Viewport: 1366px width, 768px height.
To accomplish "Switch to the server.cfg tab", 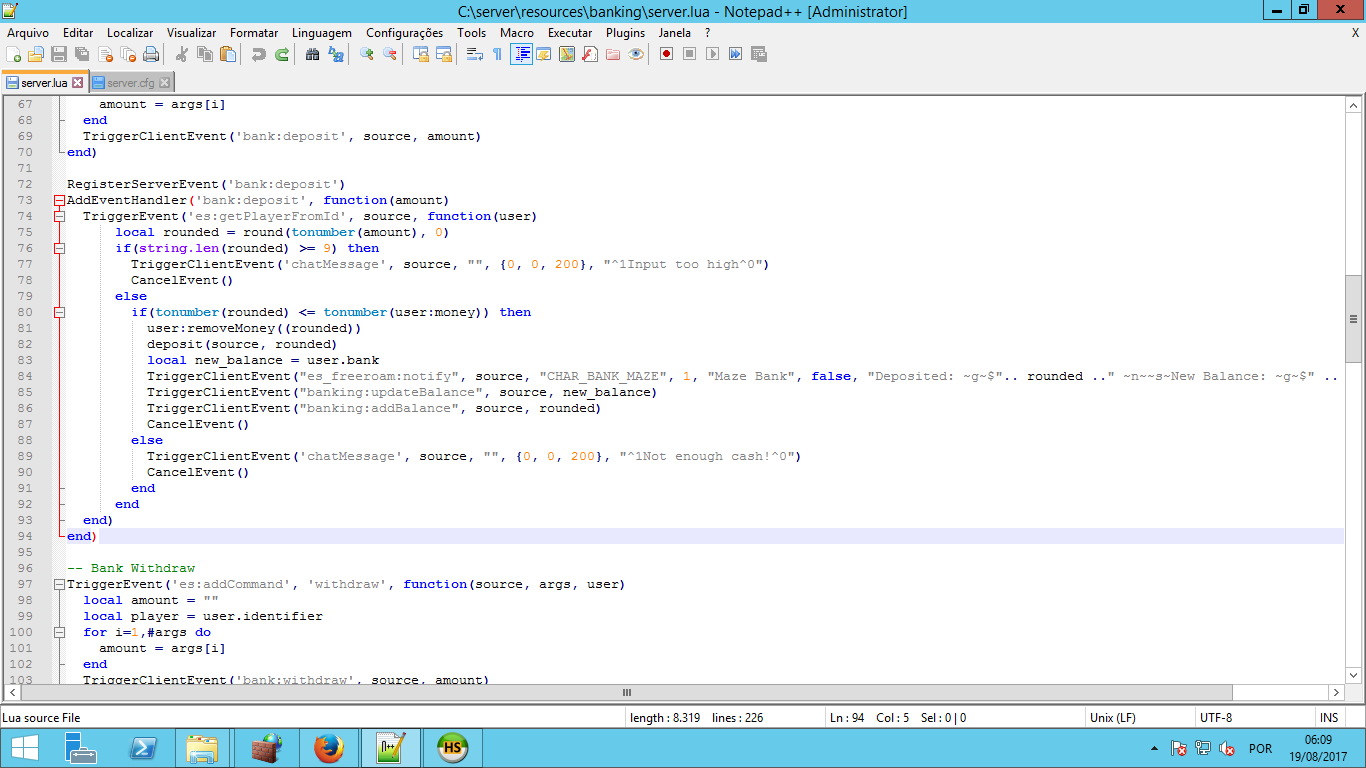I will click(x=130, y=83).
